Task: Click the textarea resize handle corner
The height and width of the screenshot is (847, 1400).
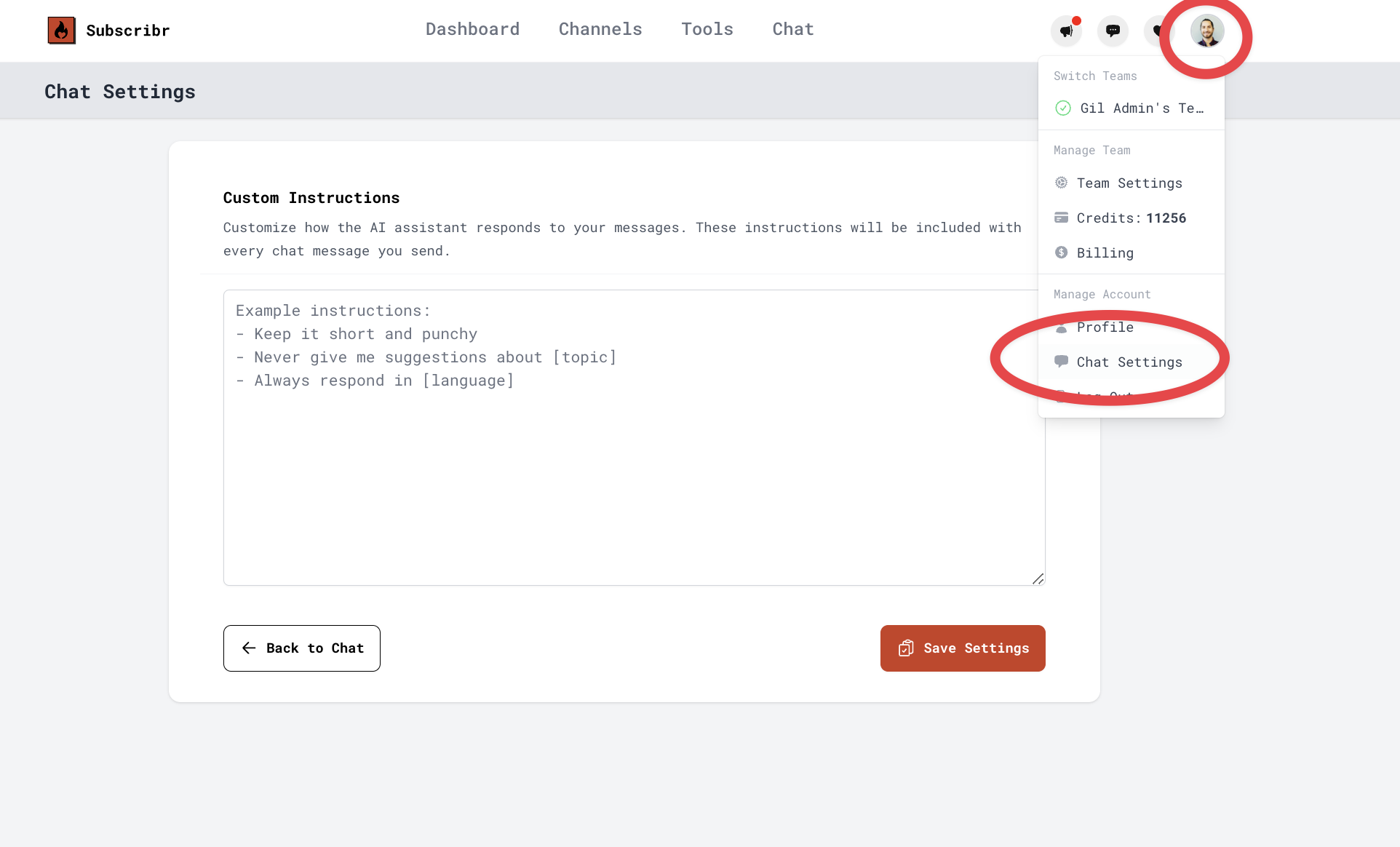Action: pyautogui.click(x=1038, y=578)
